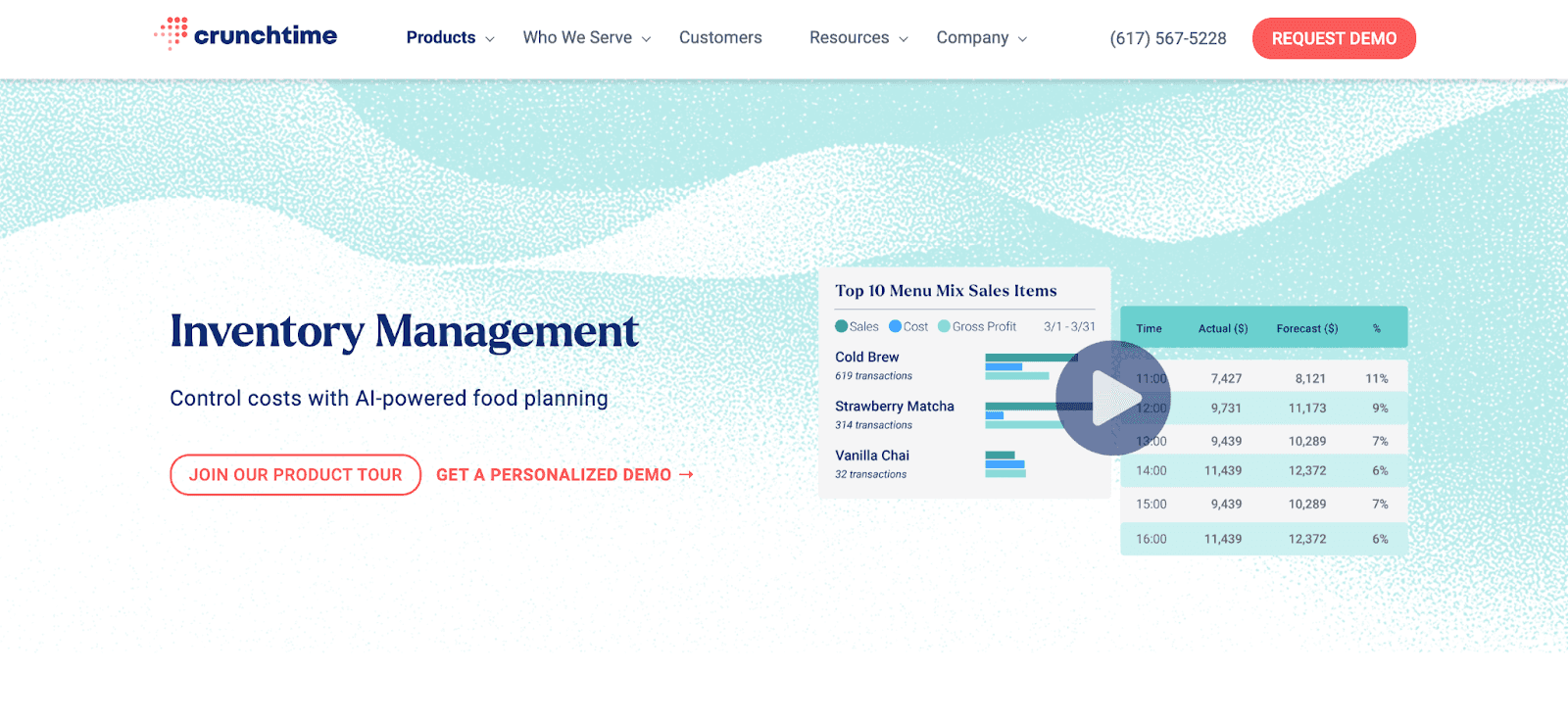Click the Actual ($) column header
The image size is (1568, 721).
tap(1223, 328)
